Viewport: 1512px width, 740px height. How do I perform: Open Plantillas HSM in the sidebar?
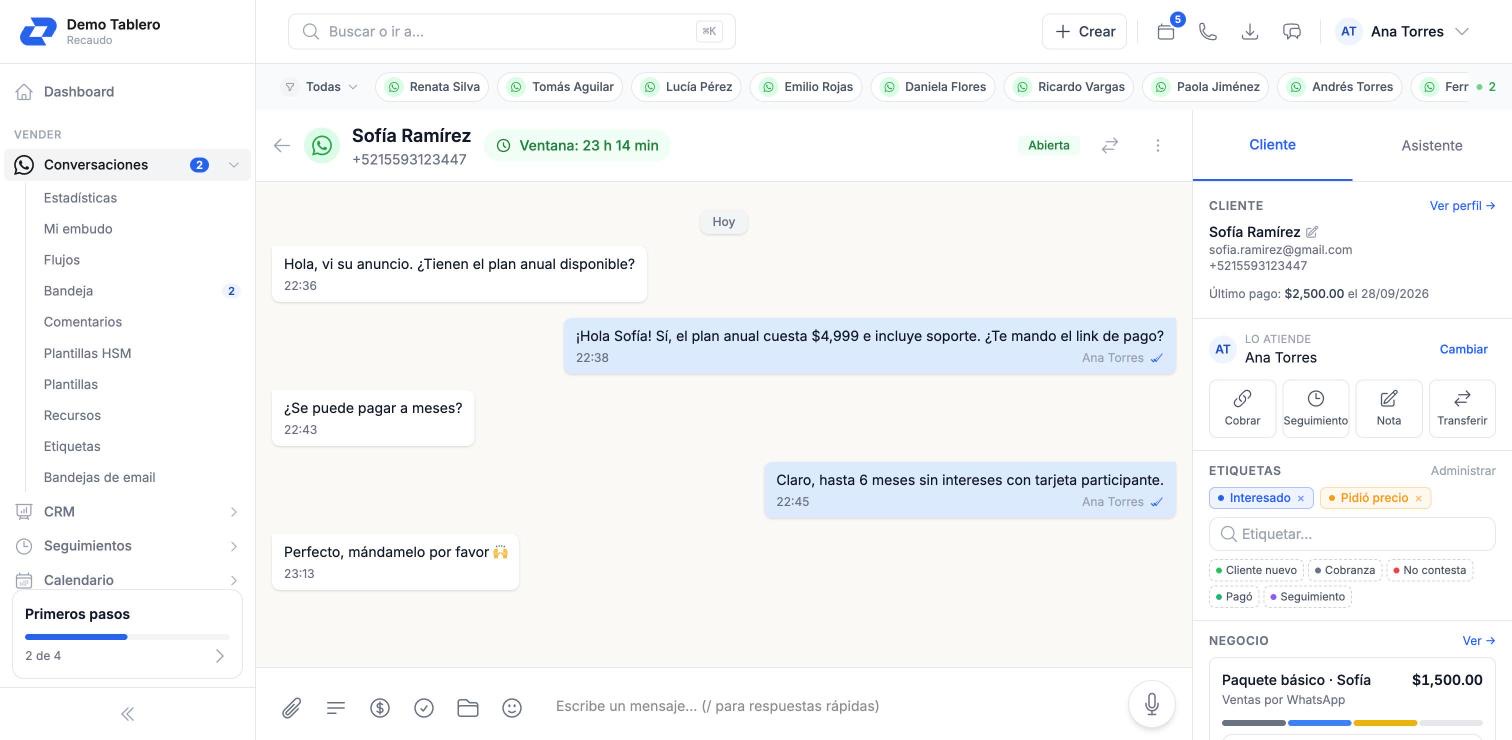(88, 353)
